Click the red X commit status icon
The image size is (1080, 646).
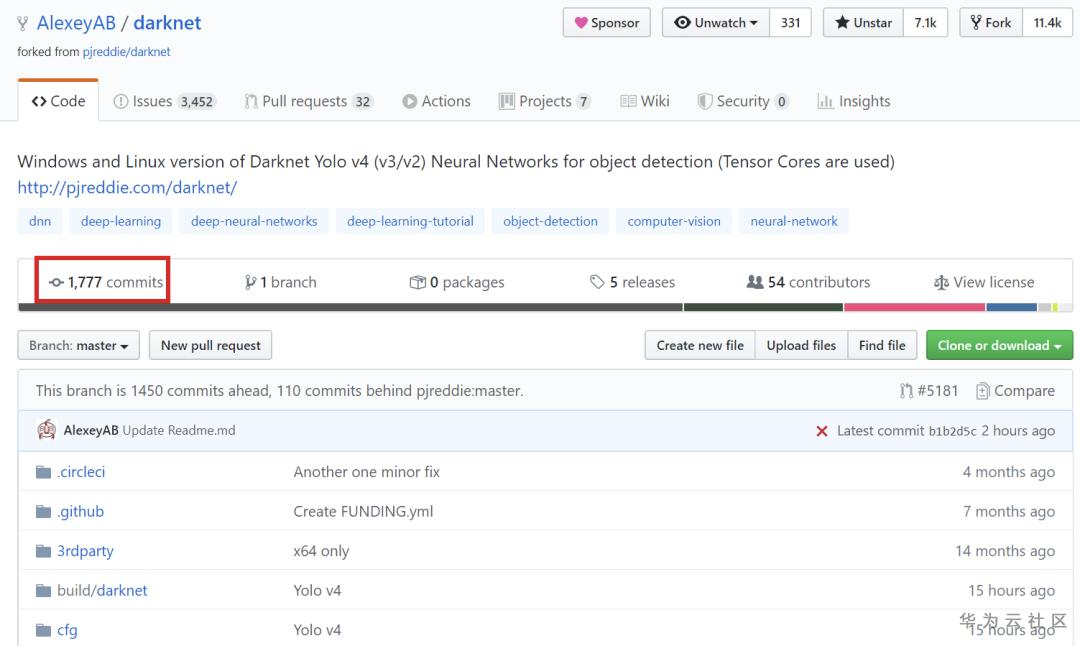822,431
